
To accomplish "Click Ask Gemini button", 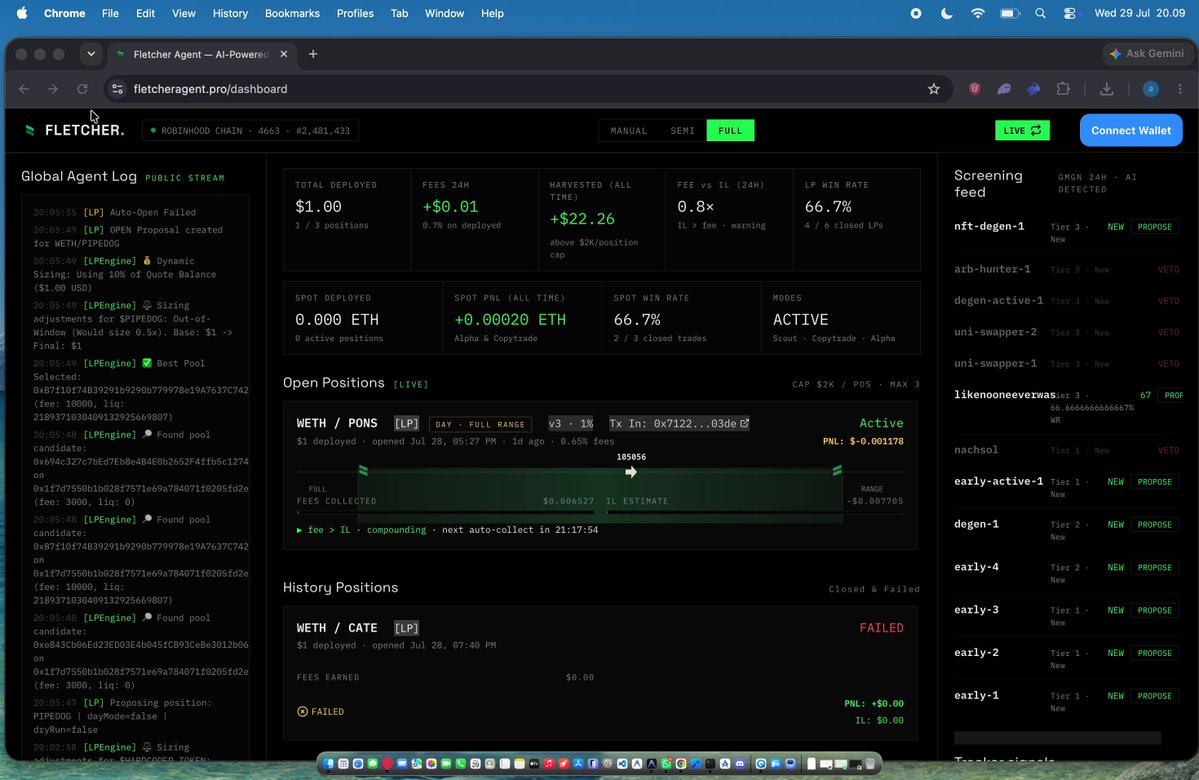I will tap(1146, 54).
